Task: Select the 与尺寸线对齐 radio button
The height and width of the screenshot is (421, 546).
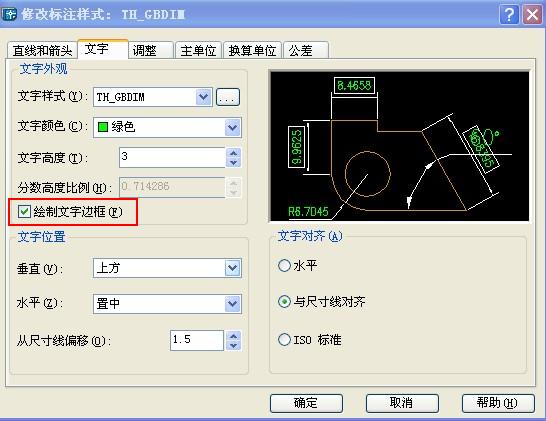Action: point(284,302)
